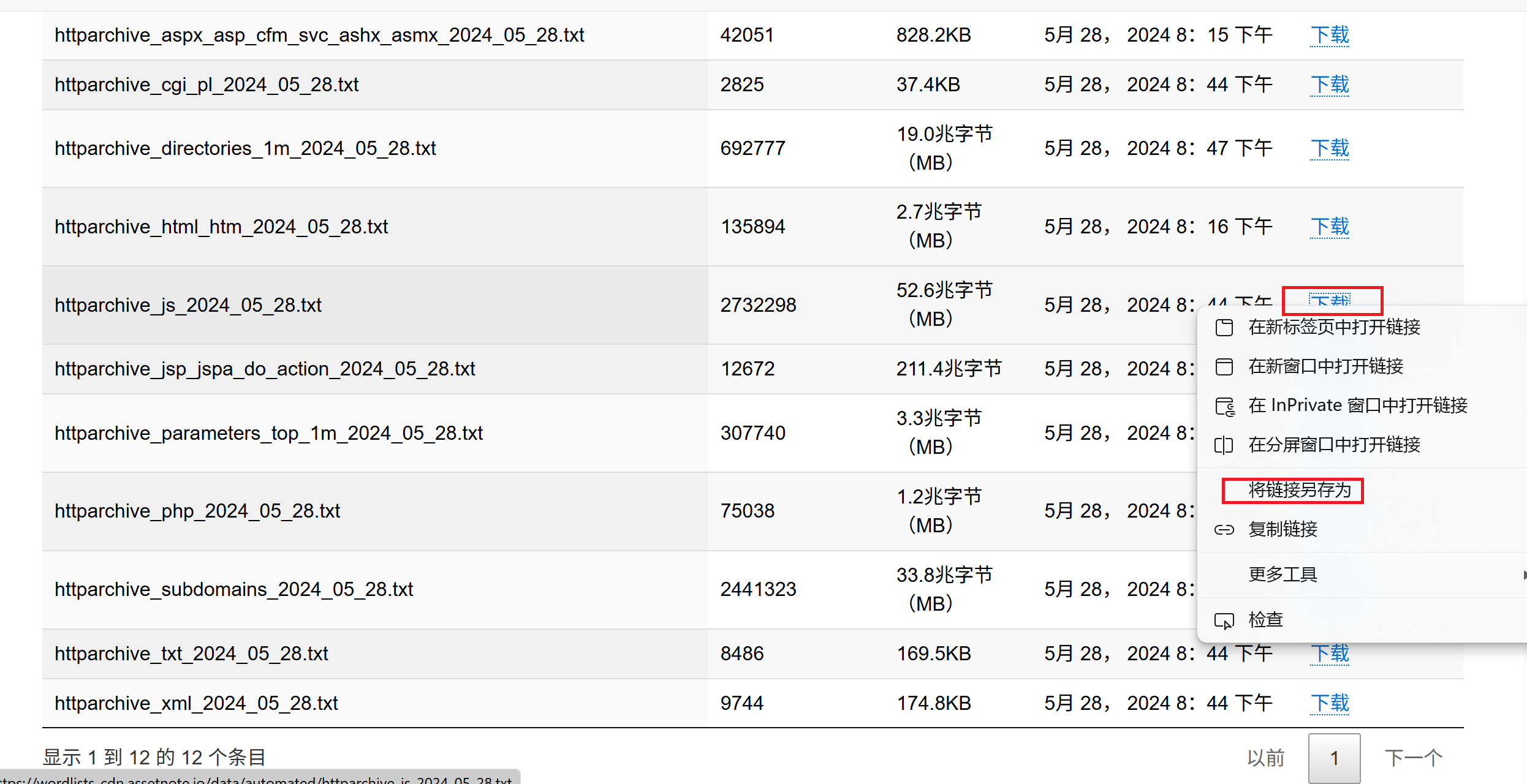Click the InPrivate window icon in menu

pos(1224,406)
